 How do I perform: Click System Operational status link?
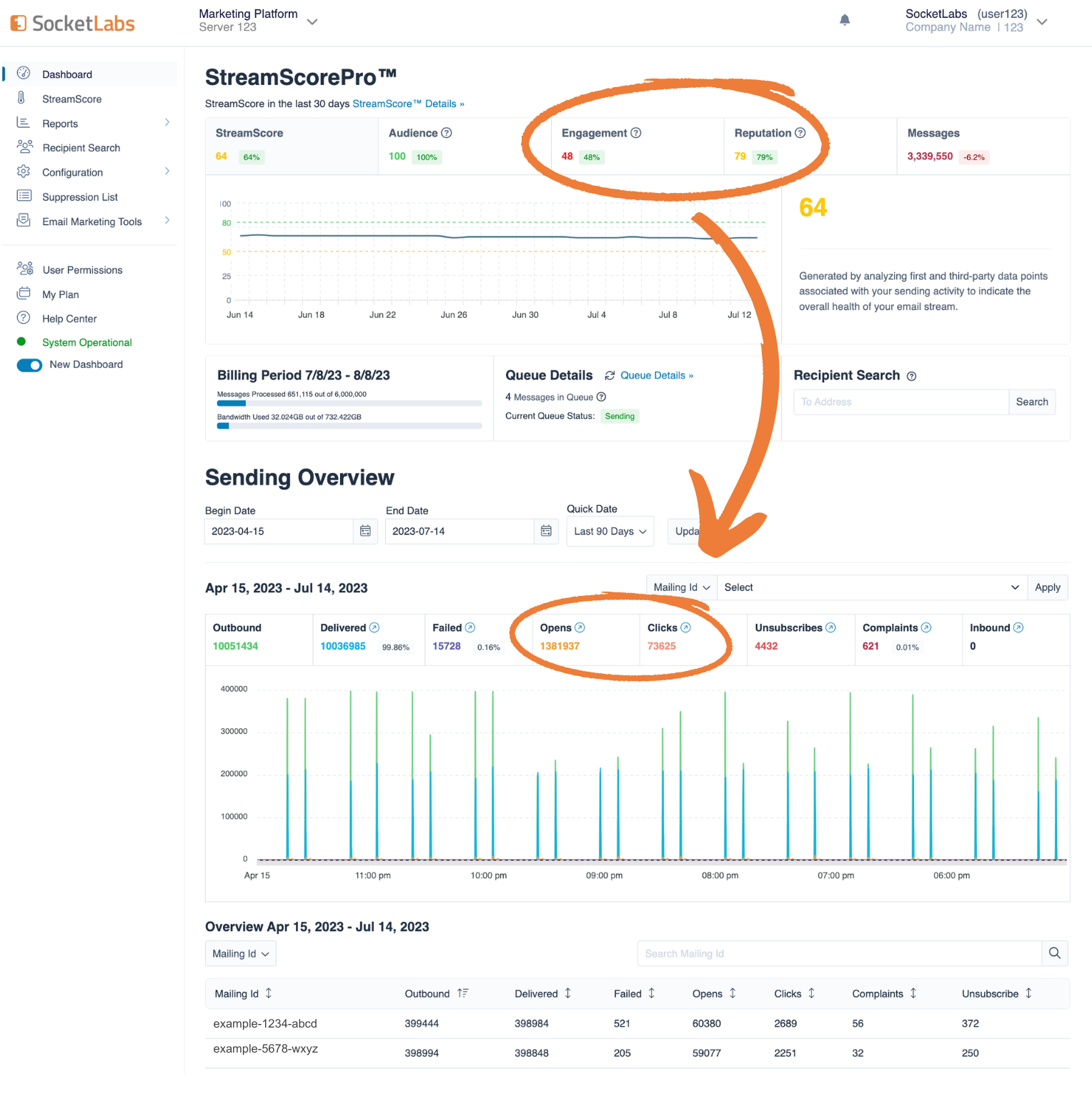[x=87, y=342]
